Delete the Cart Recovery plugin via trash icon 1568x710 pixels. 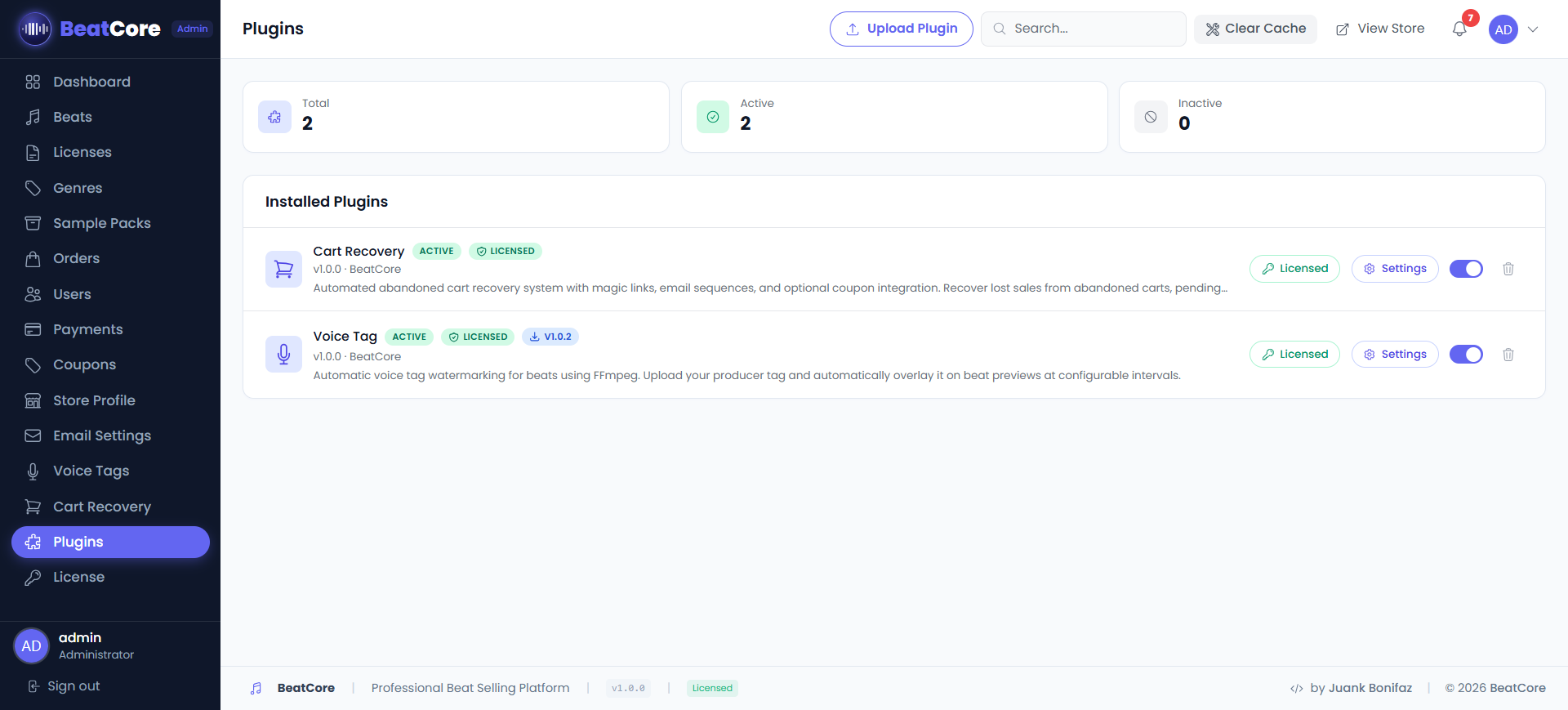pyautogui.click(x=1508, y=269)
